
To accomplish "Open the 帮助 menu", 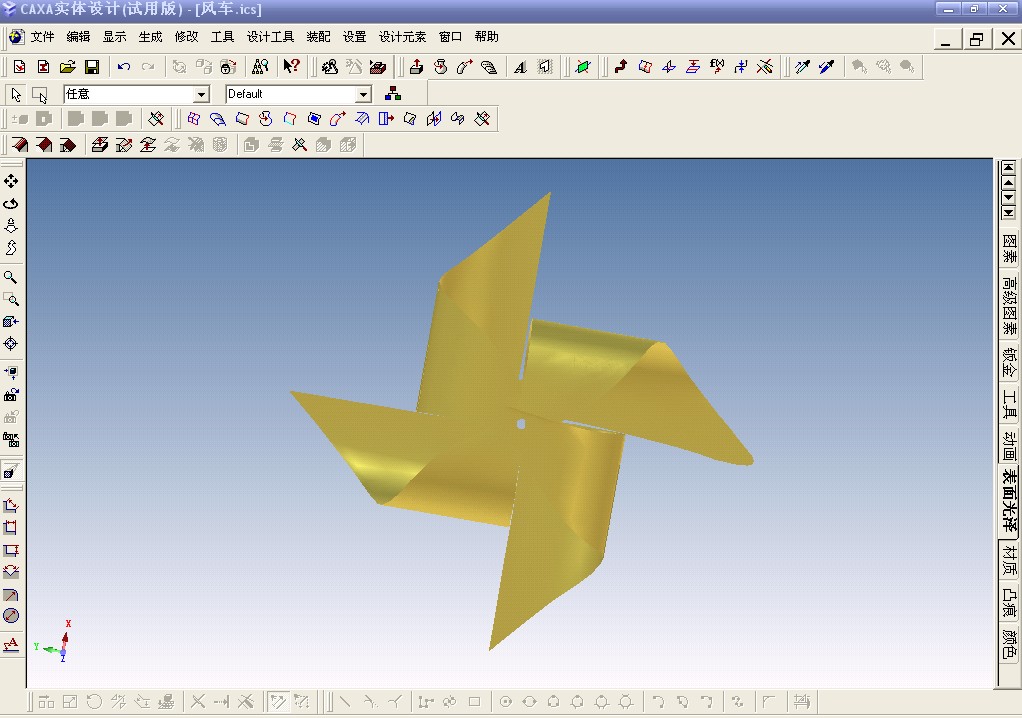I will pos(486,37).
